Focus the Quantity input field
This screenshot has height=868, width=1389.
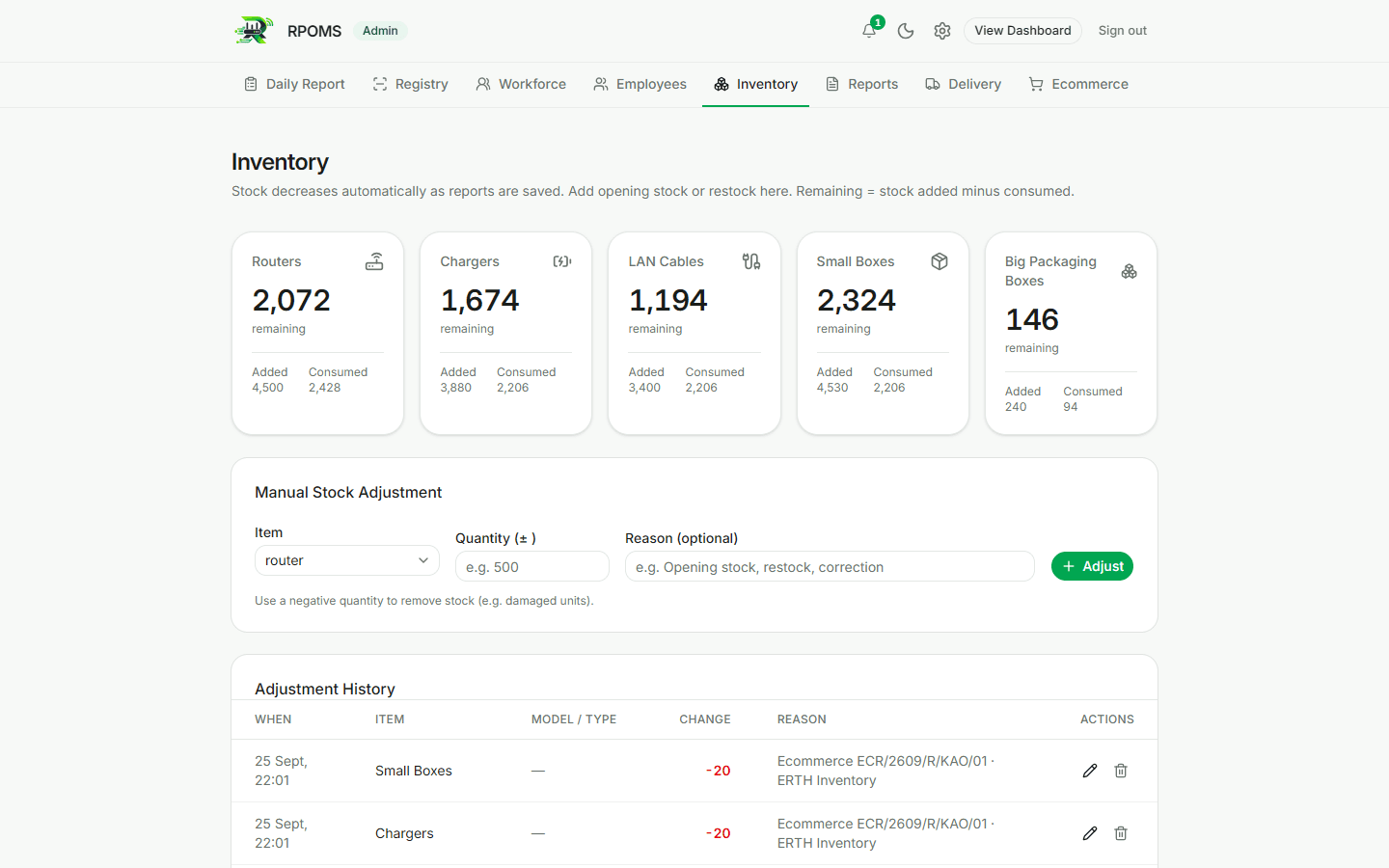532,566
